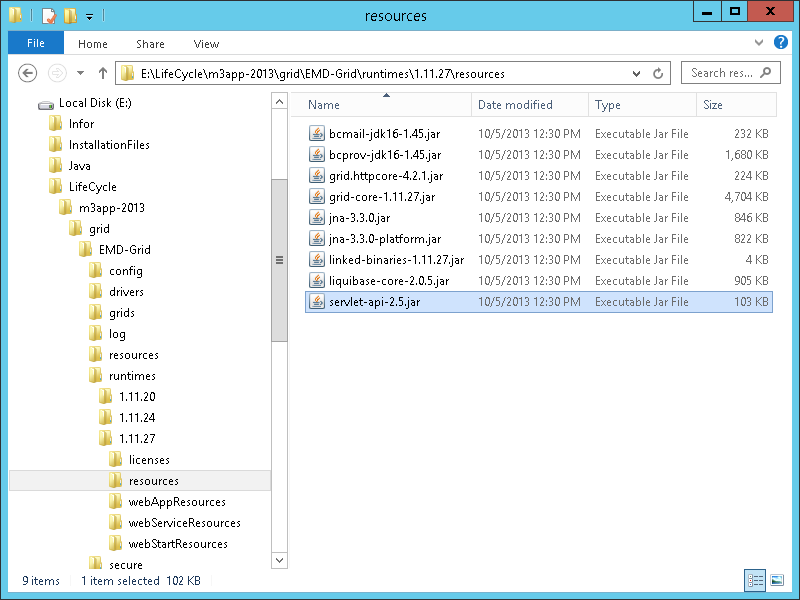The width and height of the screenshot is (800, 600).
Task: Switch to Details view layout icon
Action: 754,580
